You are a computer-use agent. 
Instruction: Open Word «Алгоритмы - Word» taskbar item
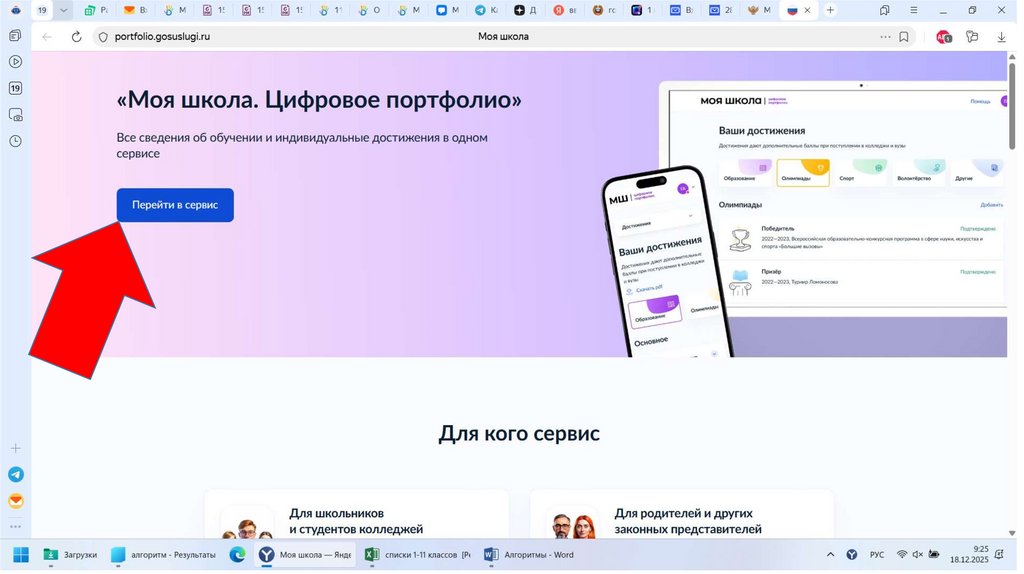(x=529, y=555)
